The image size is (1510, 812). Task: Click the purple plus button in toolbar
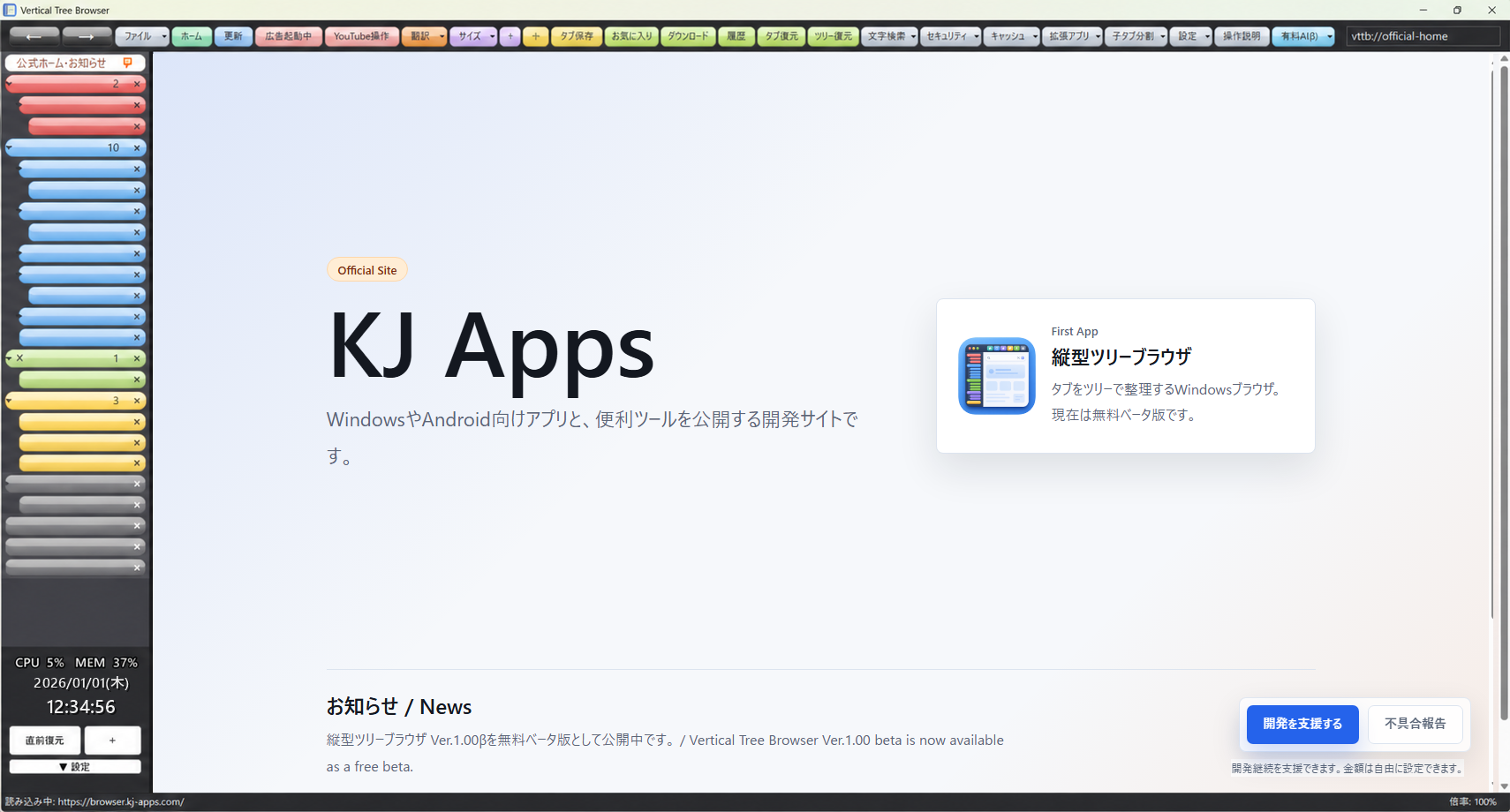[x=510, y=36]
